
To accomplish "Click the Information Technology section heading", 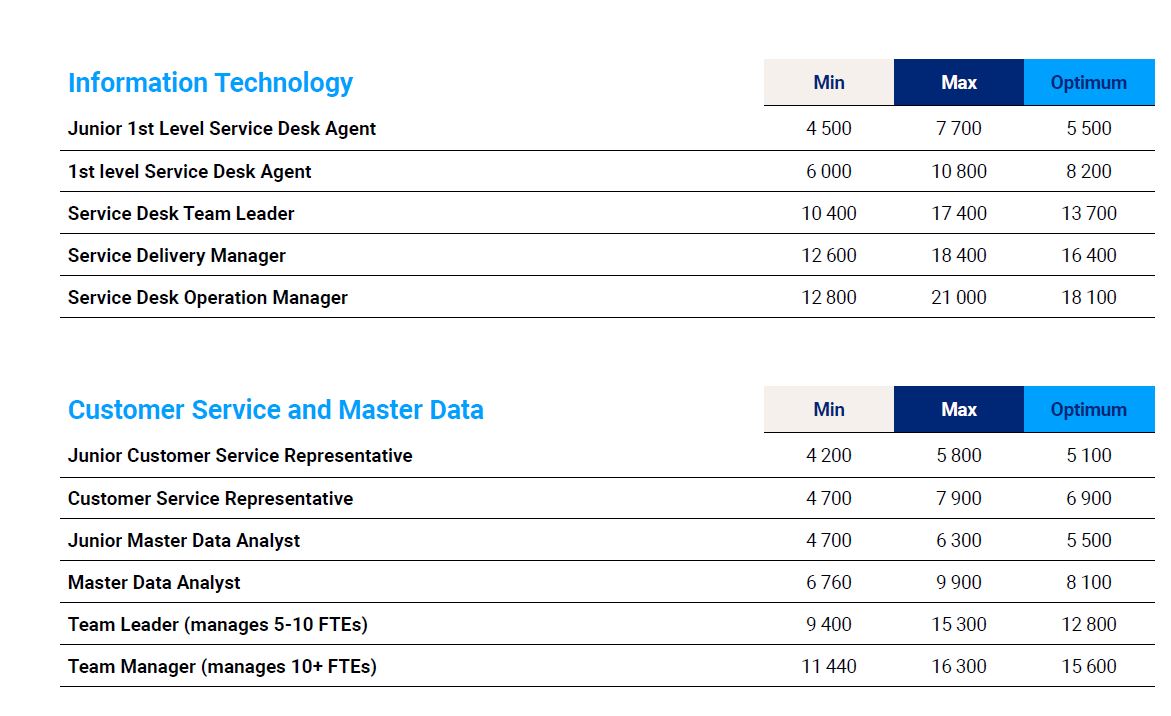I will [210, 83].
